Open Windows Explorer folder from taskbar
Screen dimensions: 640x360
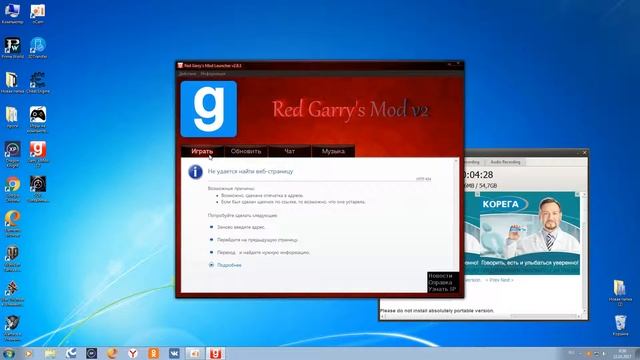click(50, 353)
